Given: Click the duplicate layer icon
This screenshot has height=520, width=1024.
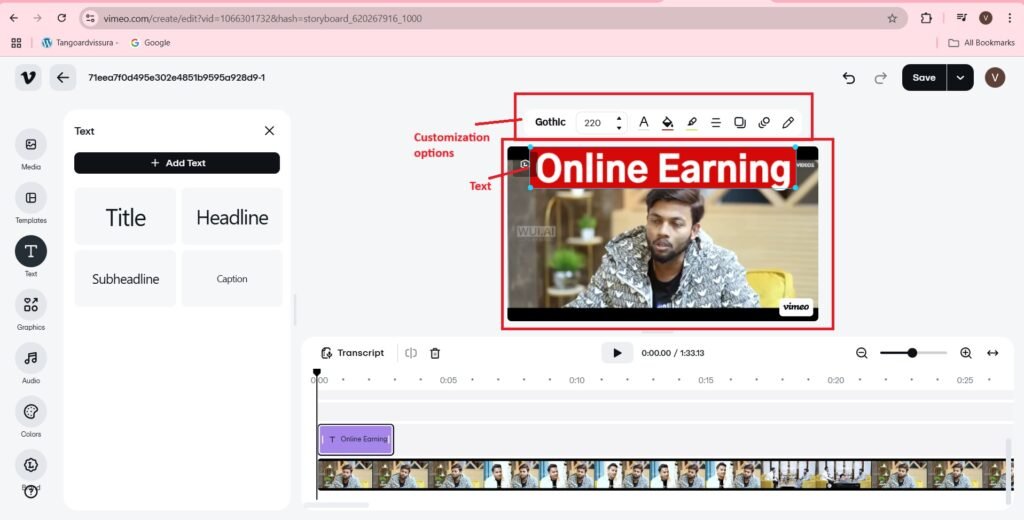Looking at the screenshot, I should pos(740,122).
